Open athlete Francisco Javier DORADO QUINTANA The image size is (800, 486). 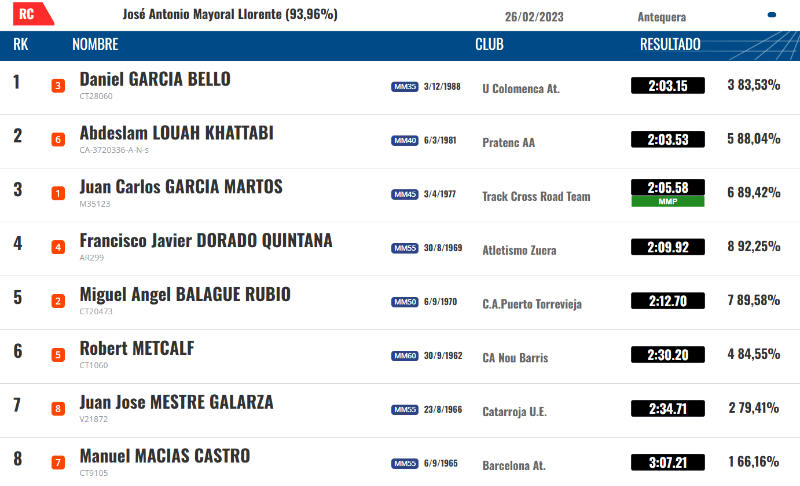tap(206, 240)
